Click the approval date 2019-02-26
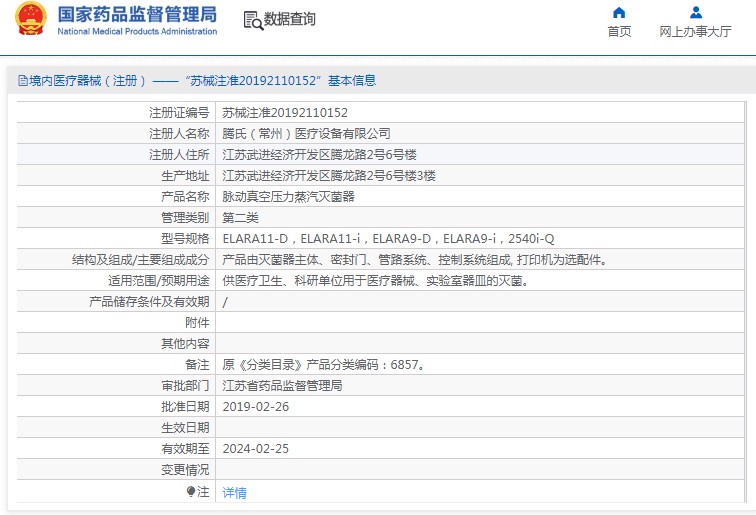This screenshot has height=515, width=756. (x=256, y=407)
